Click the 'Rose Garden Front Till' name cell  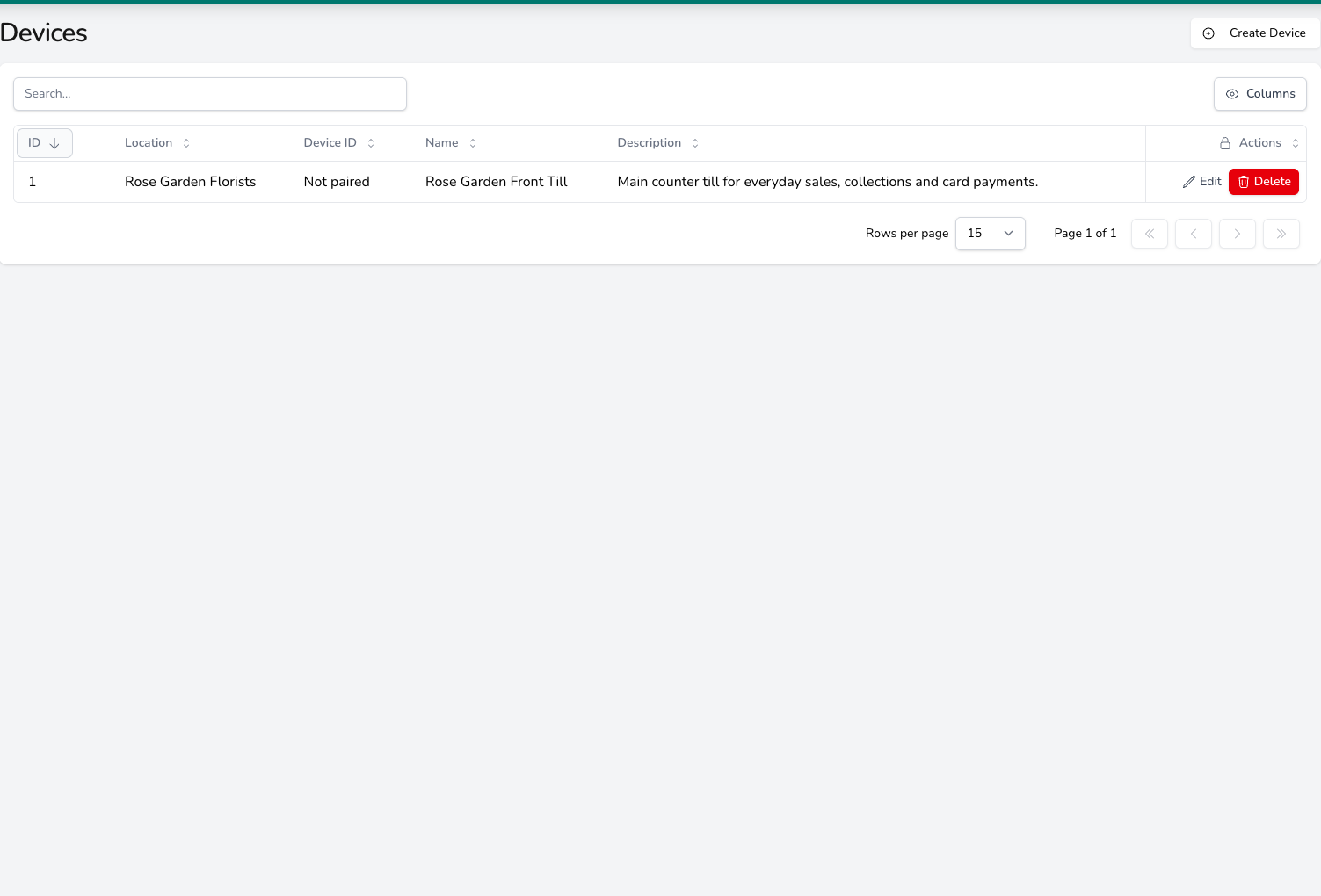[497, 182]
